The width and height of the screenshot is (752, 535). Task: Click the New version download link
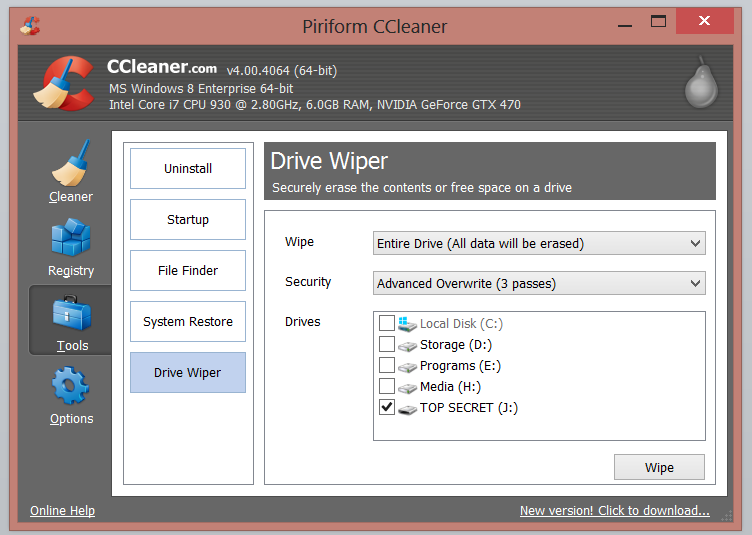(615, 511)
